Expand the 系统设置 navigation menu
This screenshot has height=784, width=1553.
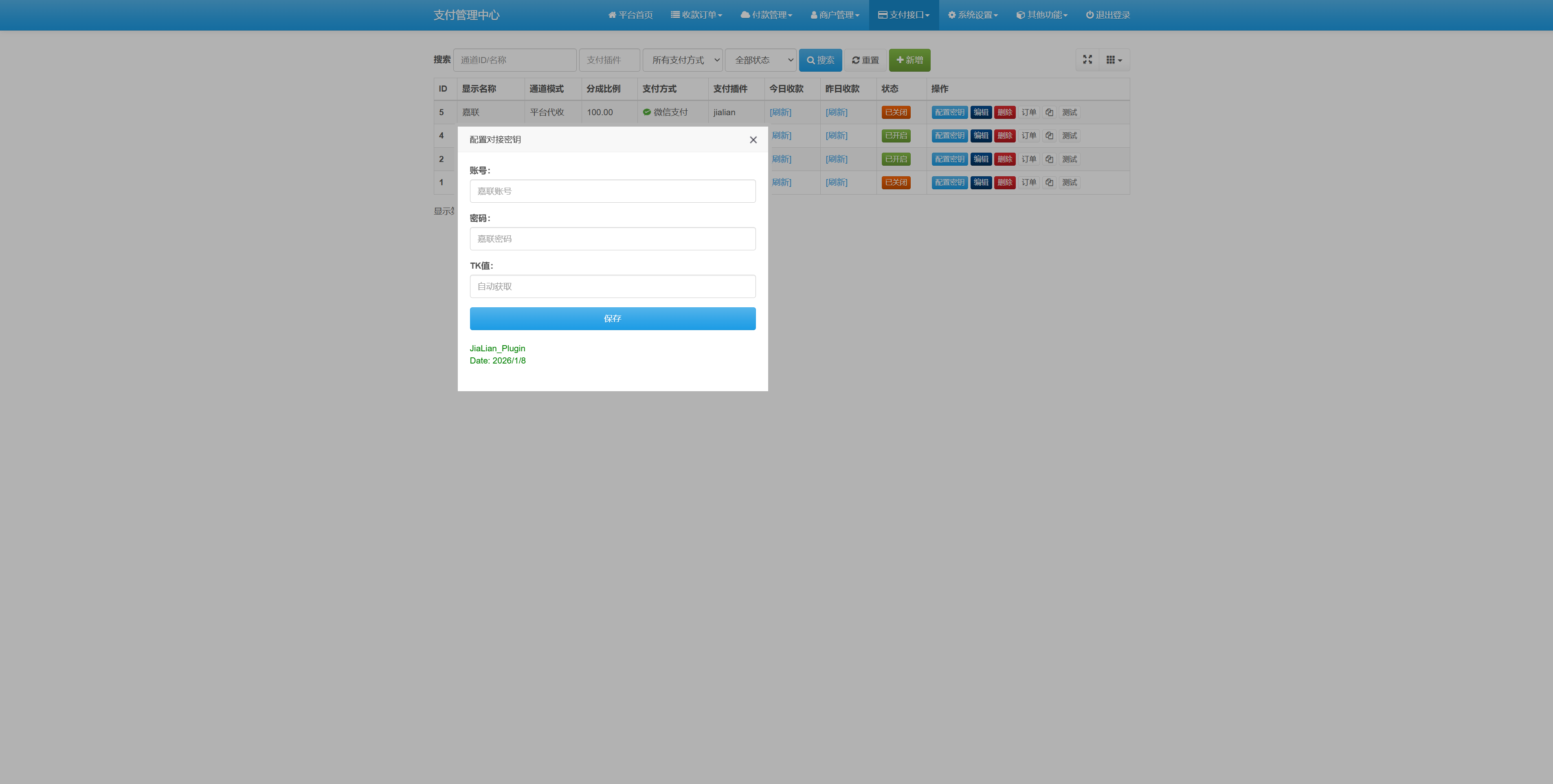[973, 15]
